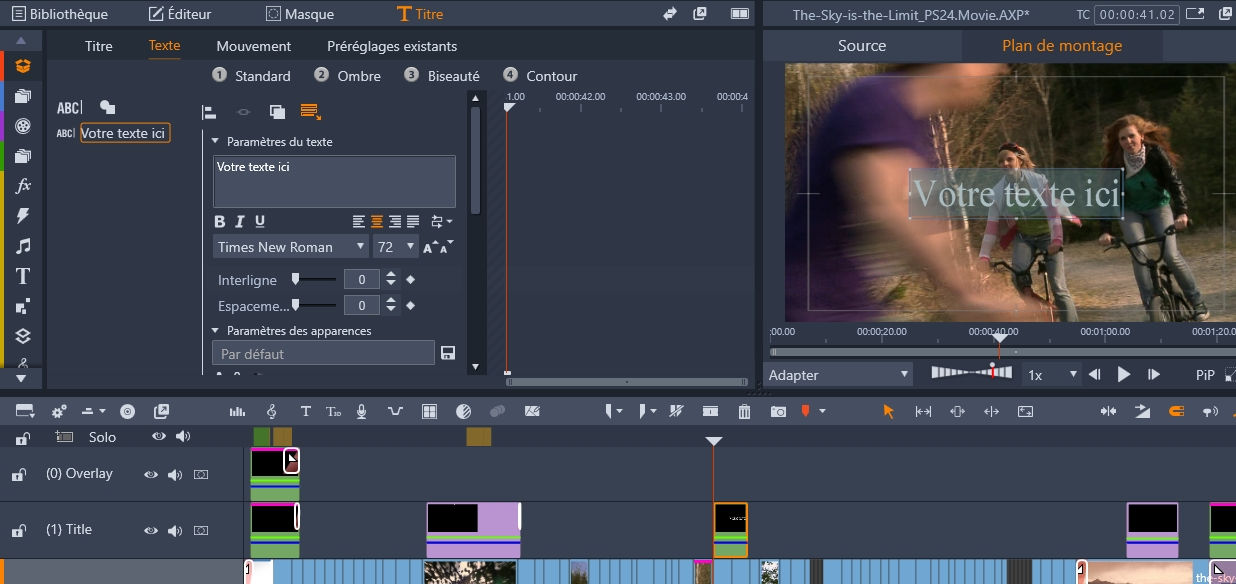Collapse the Paramètres du texte section
The image size is (1236, 584).
pyautogui.click(x=214, y=142)
